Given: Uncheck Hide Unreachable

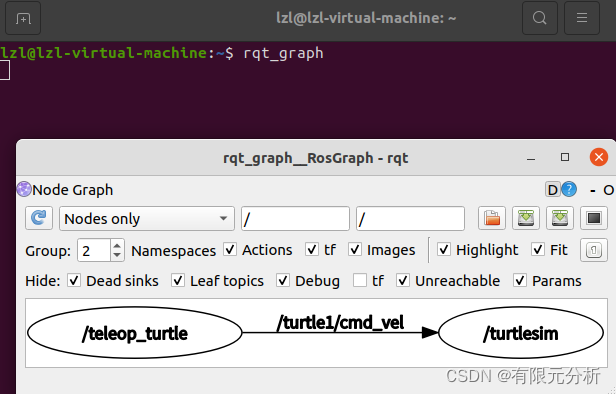Looking at the screenshot, I should [x=403, y=280].
